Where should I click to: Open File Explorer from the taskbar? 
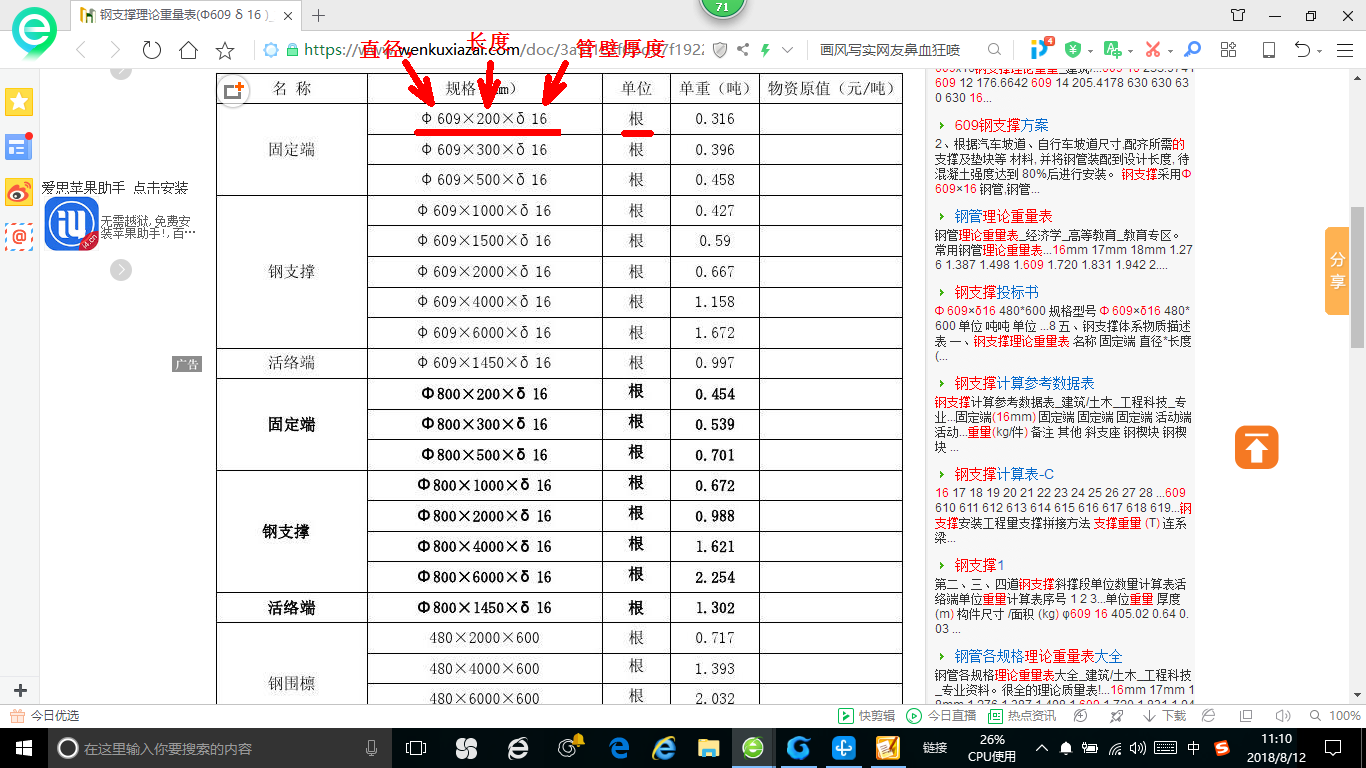708,748
